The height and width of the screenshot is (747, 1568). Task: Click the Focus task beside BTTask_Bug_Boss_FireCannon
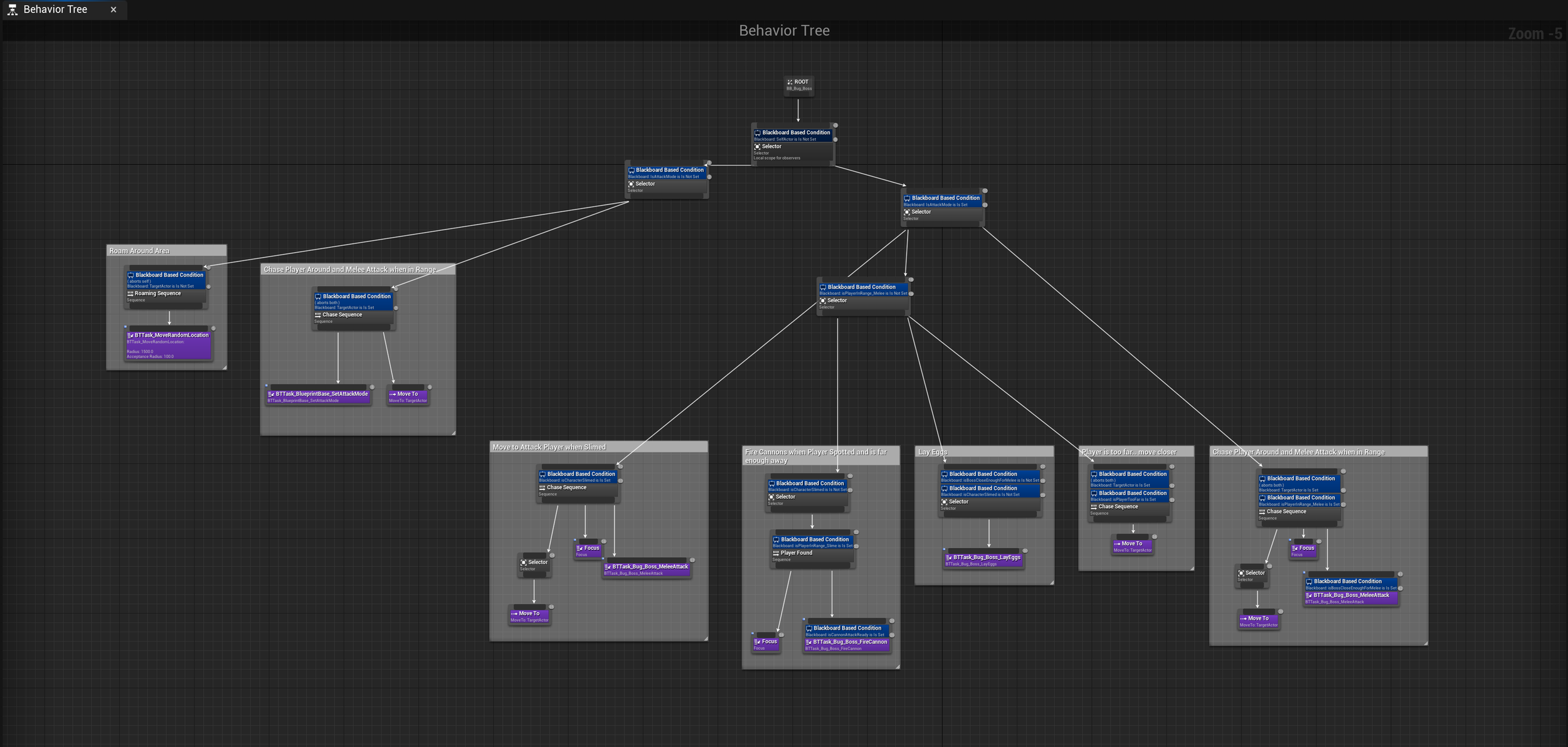tap(766, 644)
